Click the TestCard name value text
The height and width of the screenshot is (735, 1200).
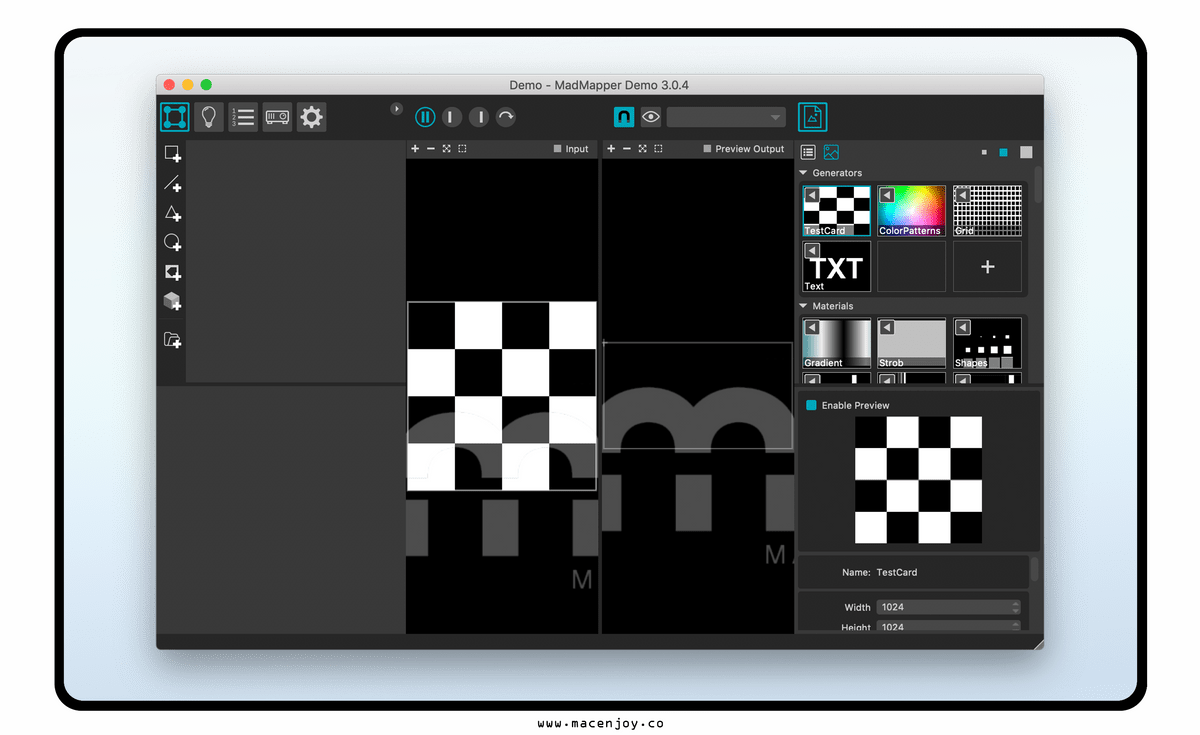click(897, 572)
